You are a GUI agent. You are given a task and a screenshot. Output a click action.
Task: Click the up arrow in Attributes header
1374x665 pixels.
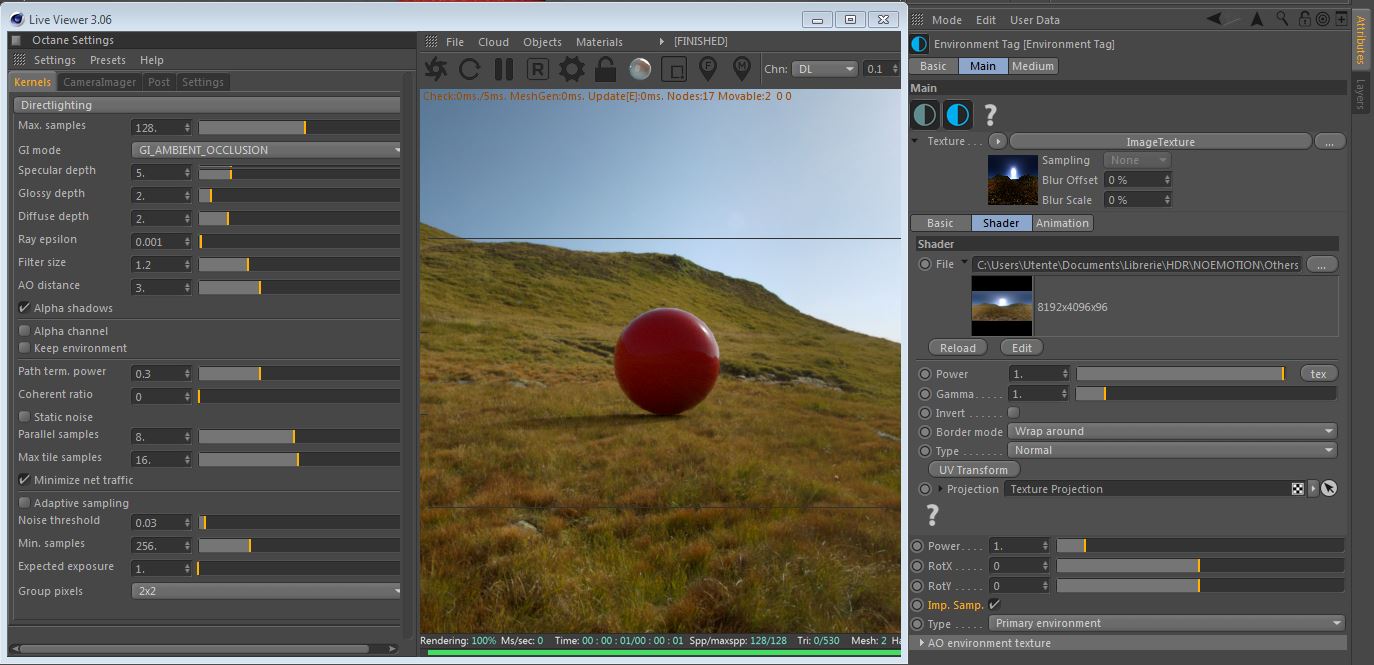click(x=1257, y=19)
